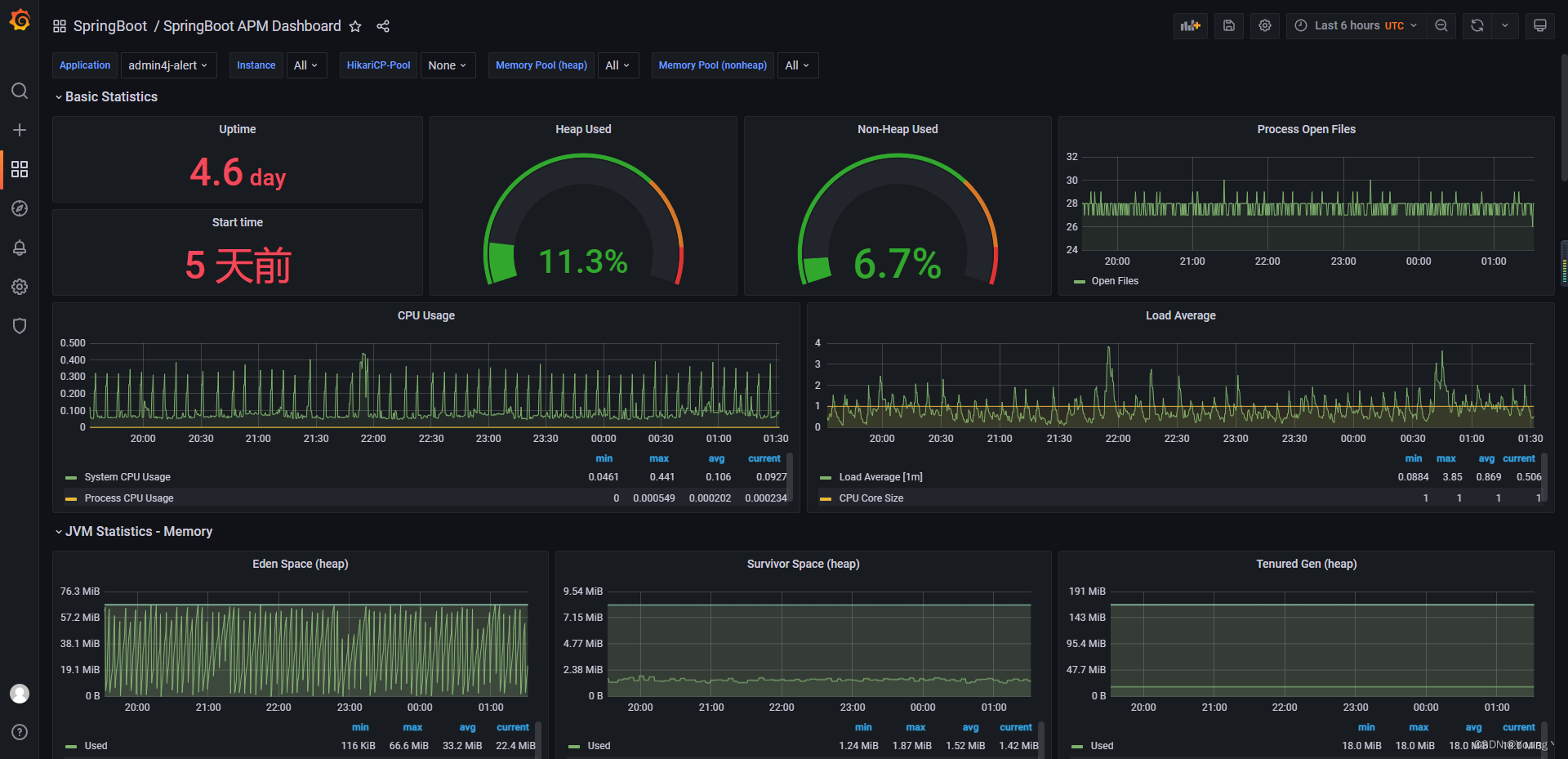Open the Heap Used panel title menu
This screenshot has width=1568, height=759.
(583, 129)
